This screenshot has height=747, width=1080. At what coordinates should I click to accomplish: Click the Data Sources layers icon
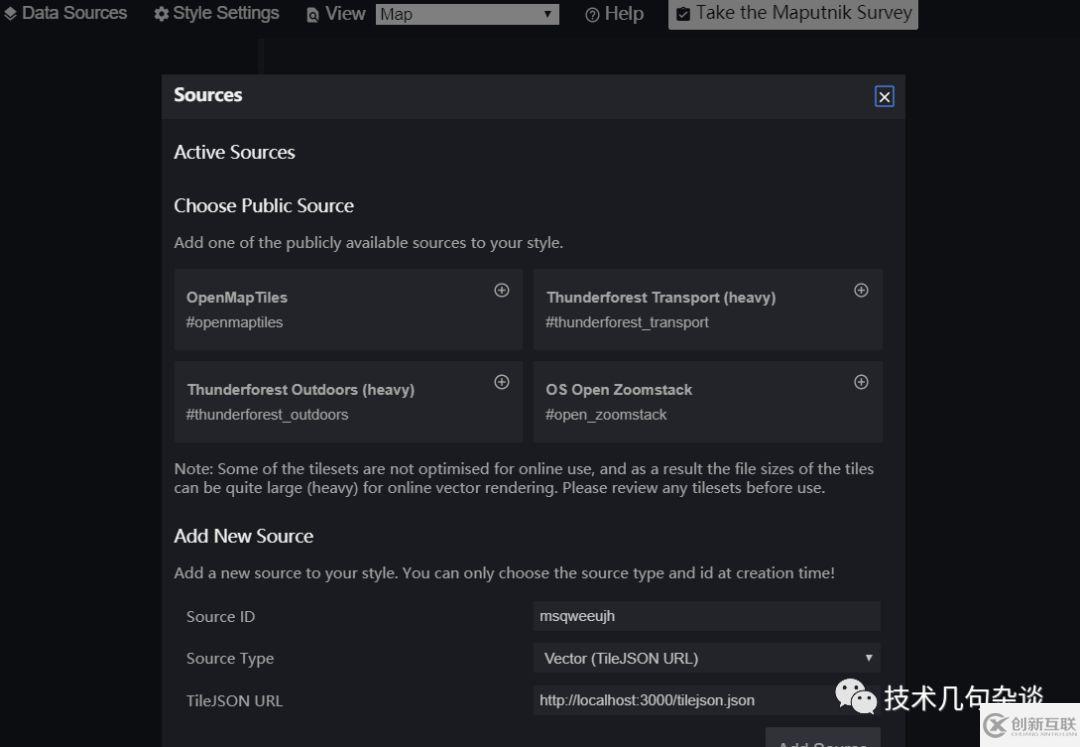coord(10,14)
